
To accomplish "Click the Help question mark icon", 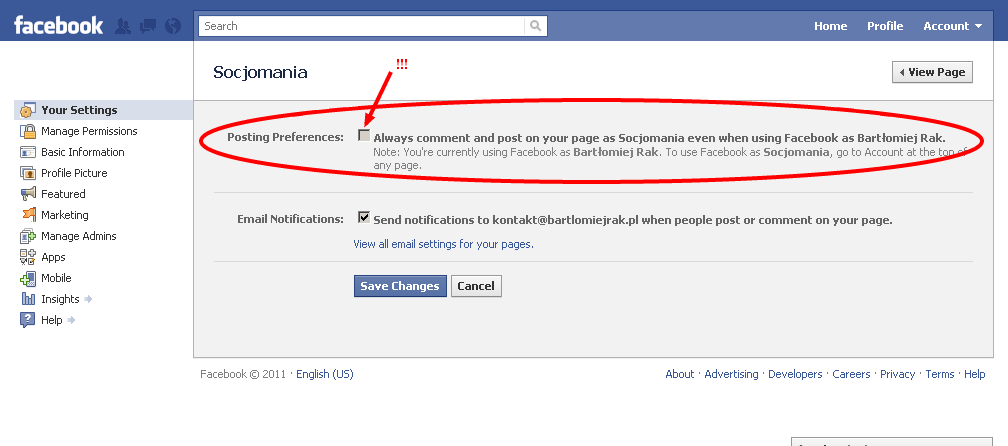I will (28, 320).
